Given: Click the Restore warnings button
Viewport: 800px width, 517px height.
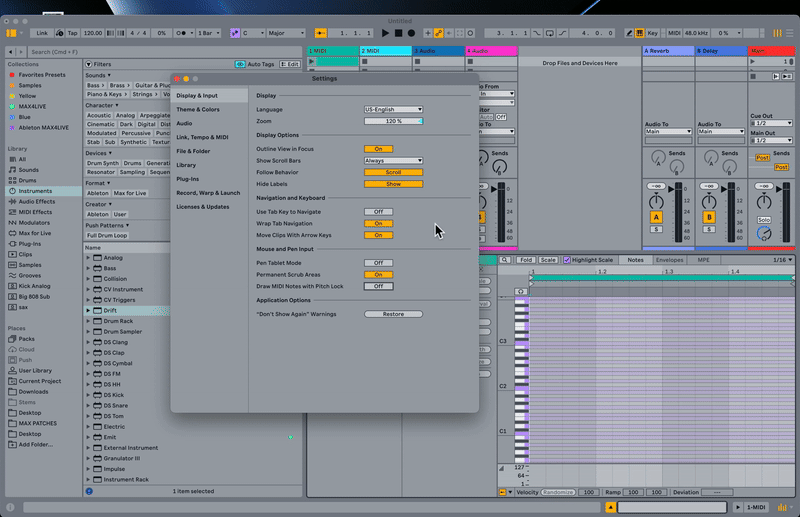Looking at the screenshot, I should tap(393, 314).
